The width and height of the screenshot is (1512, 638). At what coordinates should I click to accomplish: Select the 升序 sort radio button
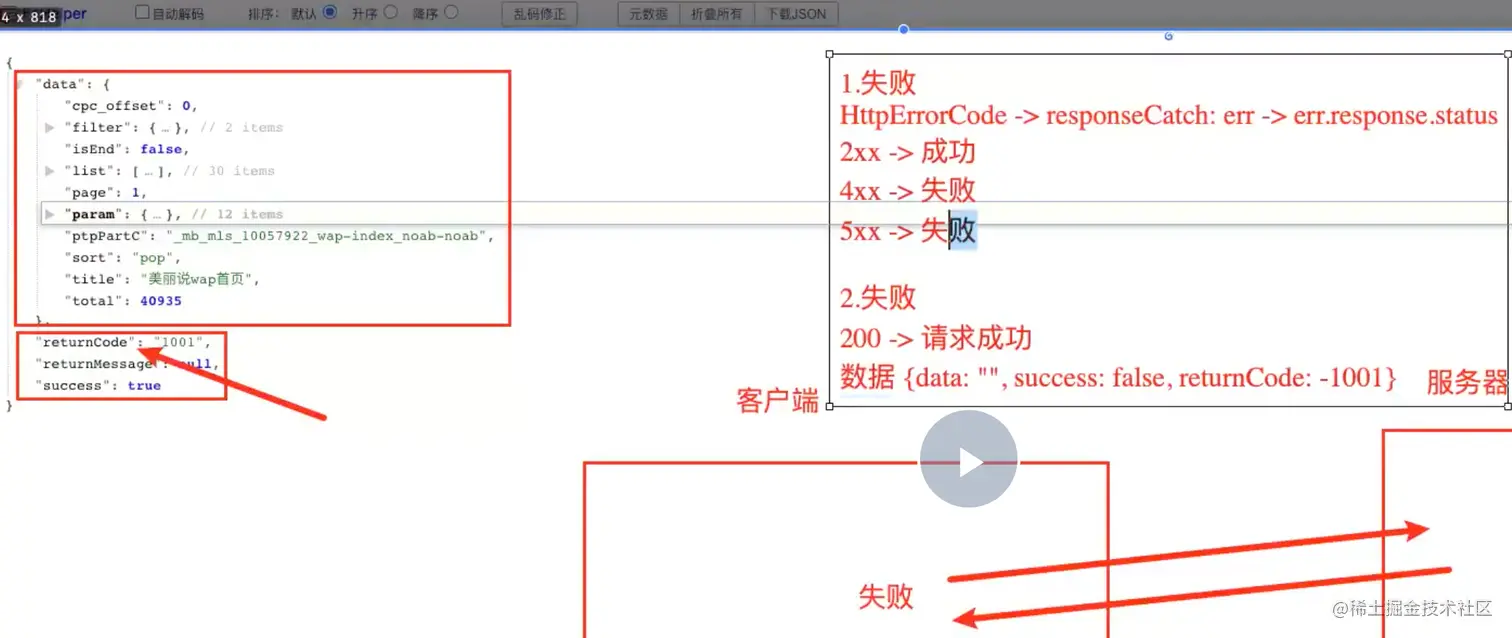pyautogui.click(x=390, y=13)
